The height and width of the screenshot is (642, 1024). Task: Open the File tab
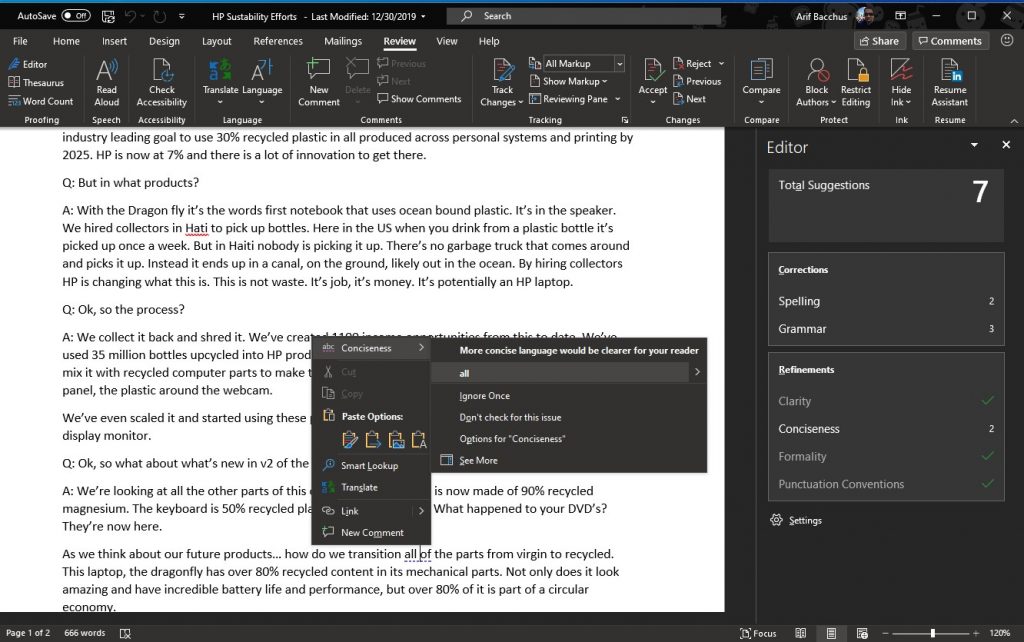pos(20,40)
